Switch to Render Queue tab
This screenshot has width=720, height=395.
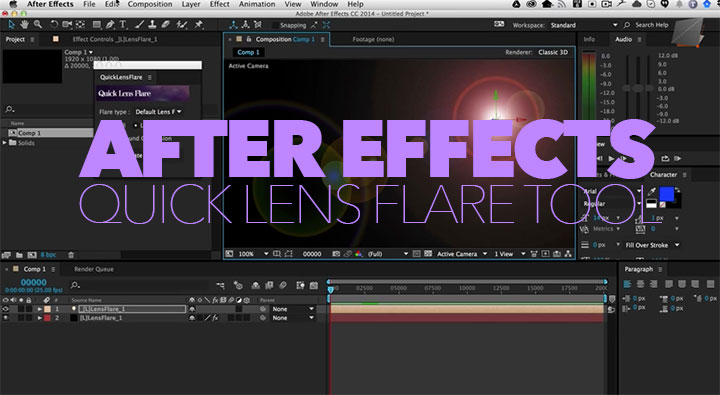tap(94, 269)
